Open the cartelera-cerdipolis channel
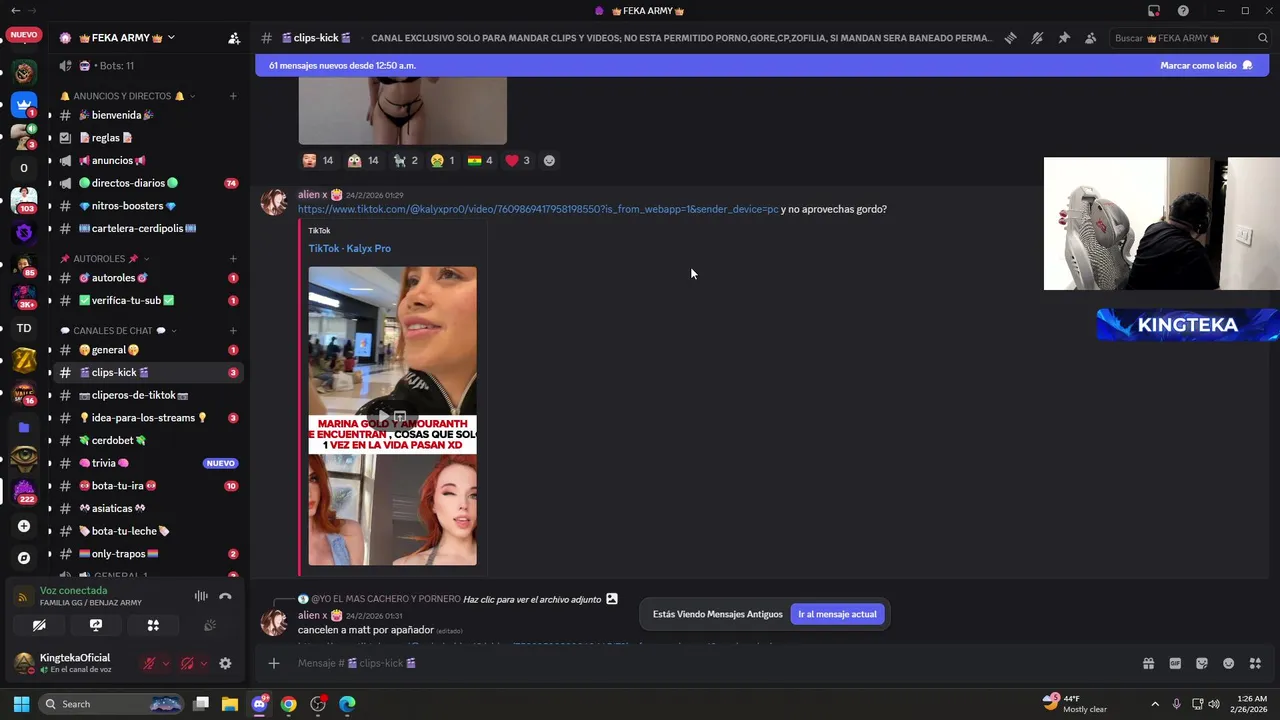The height and width of the screenshot is (720, 1280). point(149,228)
